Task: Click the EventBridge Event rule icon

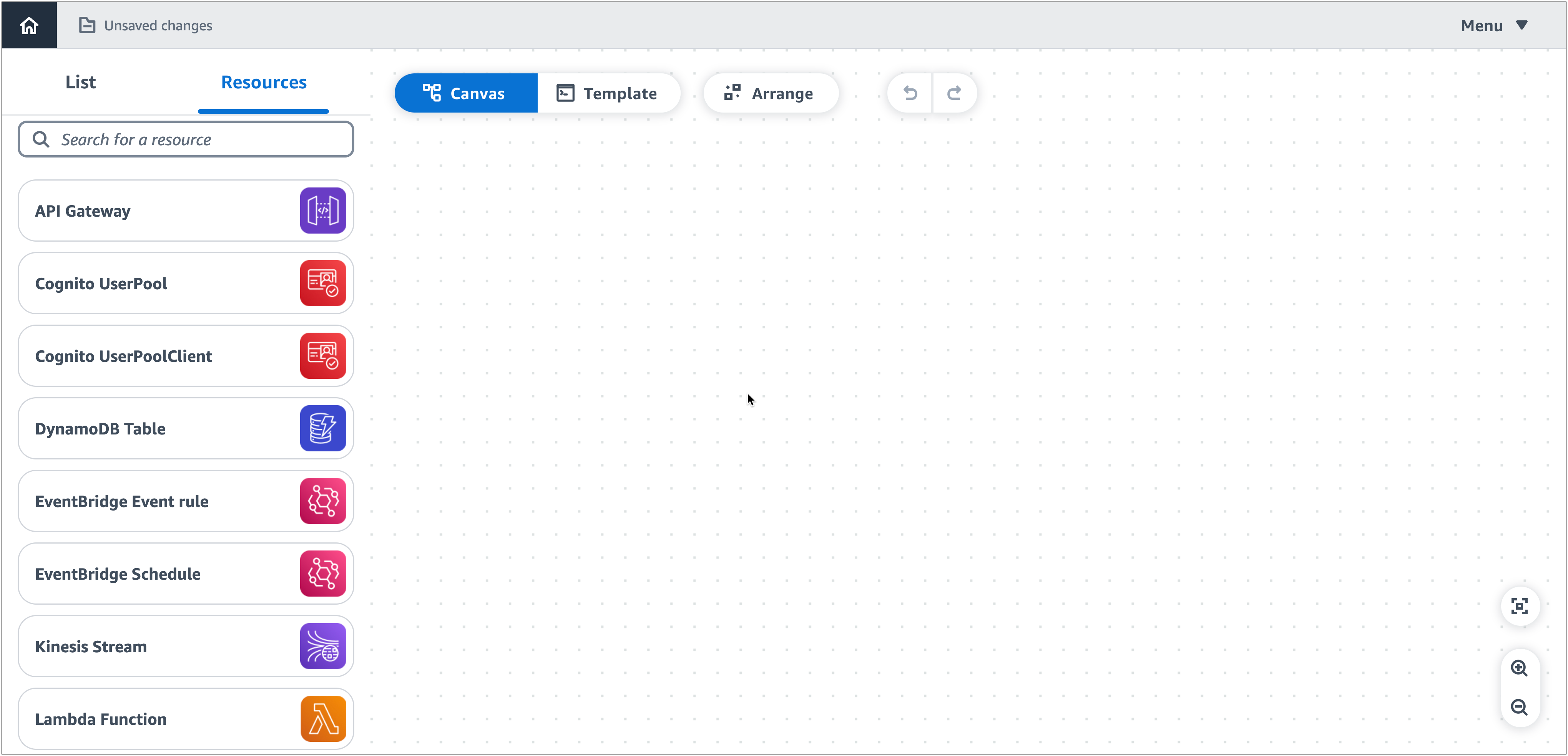Action: click(323, 500)
